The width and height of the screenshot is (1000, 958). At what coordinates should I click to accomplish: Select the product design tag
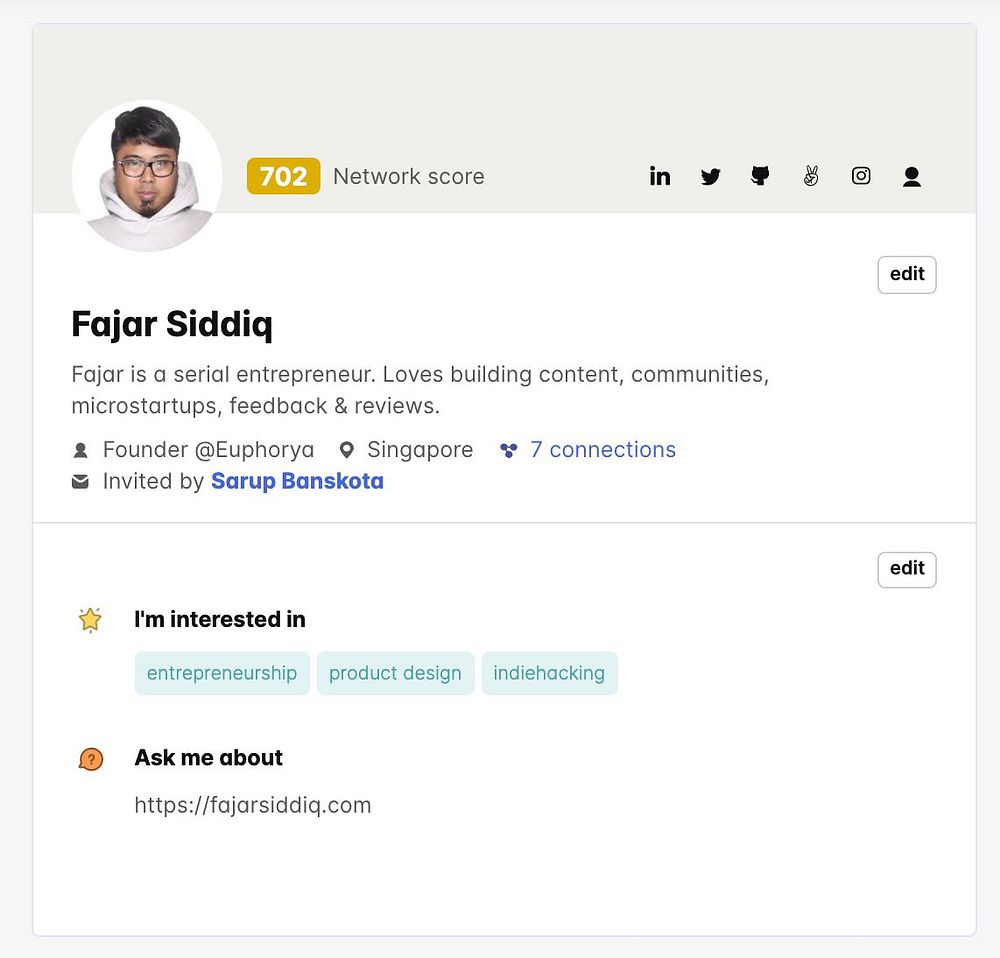coord(395,673)
